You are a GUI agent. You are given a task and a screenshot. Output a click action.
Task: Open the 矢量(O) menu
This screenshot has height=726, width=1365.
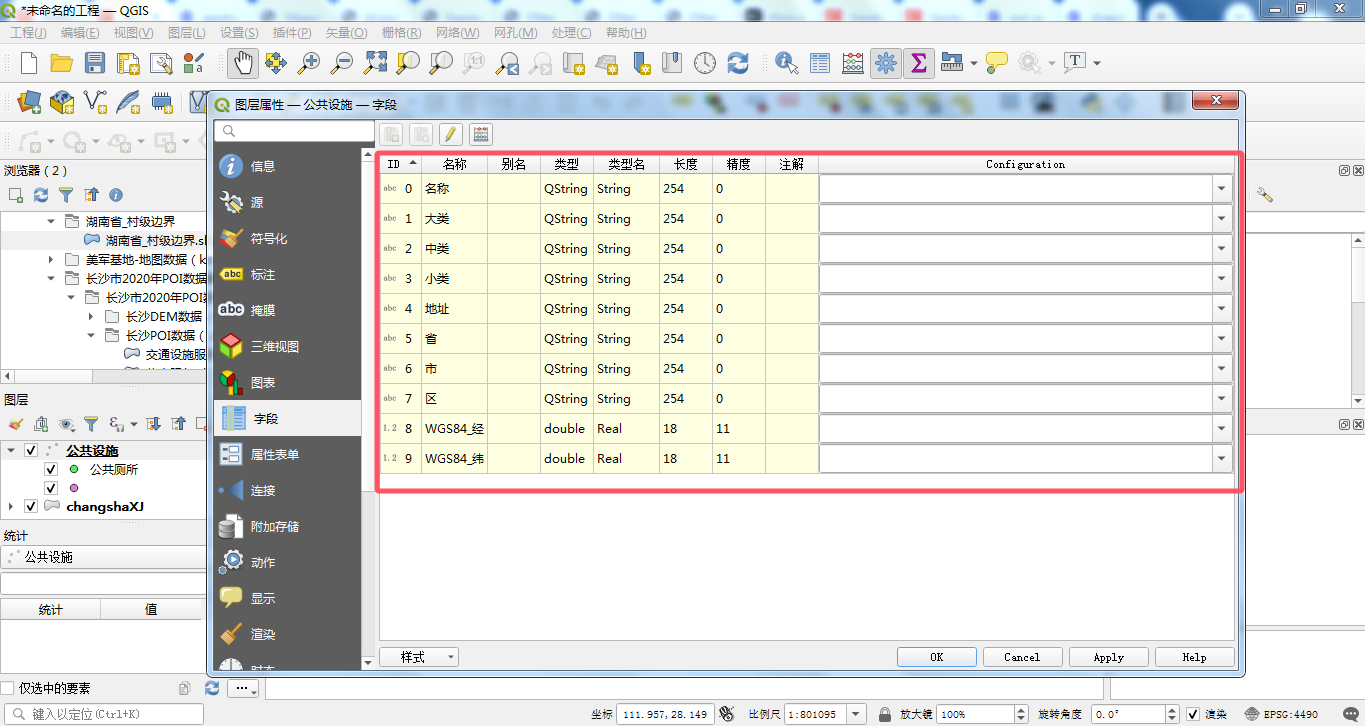point(346,33)
